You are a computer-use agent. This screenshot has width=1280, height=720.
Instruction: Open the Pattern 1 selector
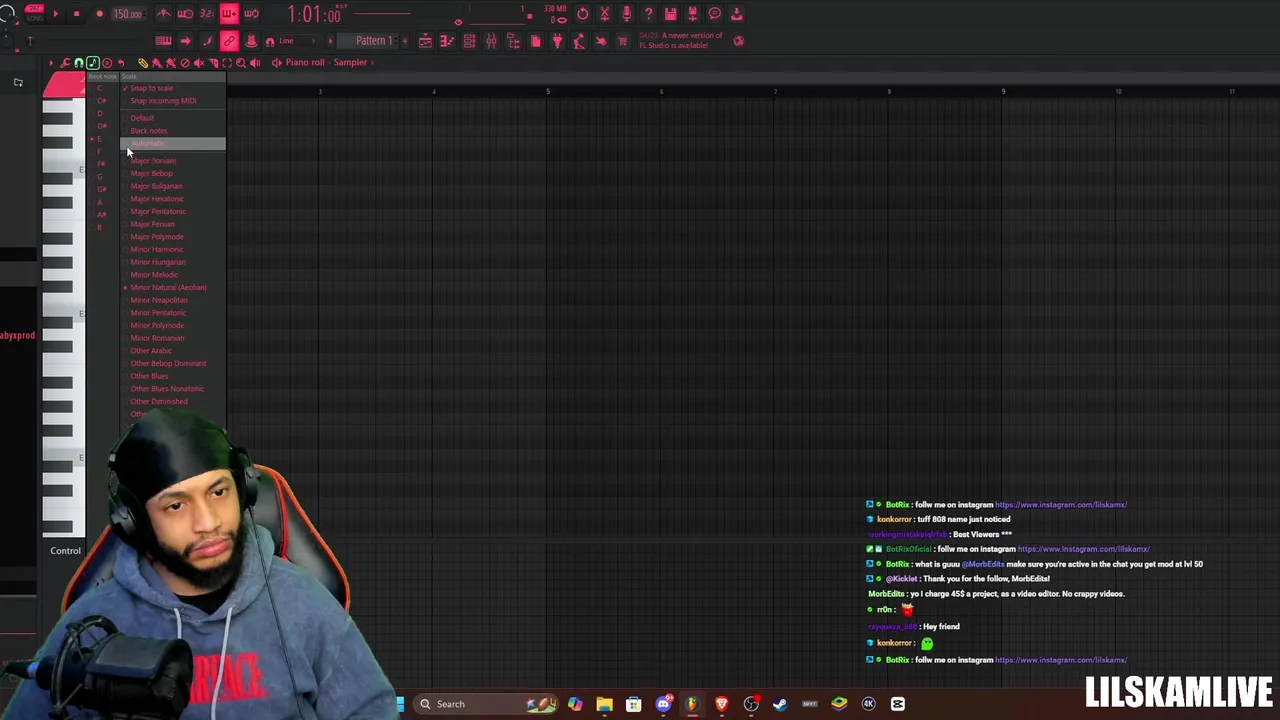[372, 41]
